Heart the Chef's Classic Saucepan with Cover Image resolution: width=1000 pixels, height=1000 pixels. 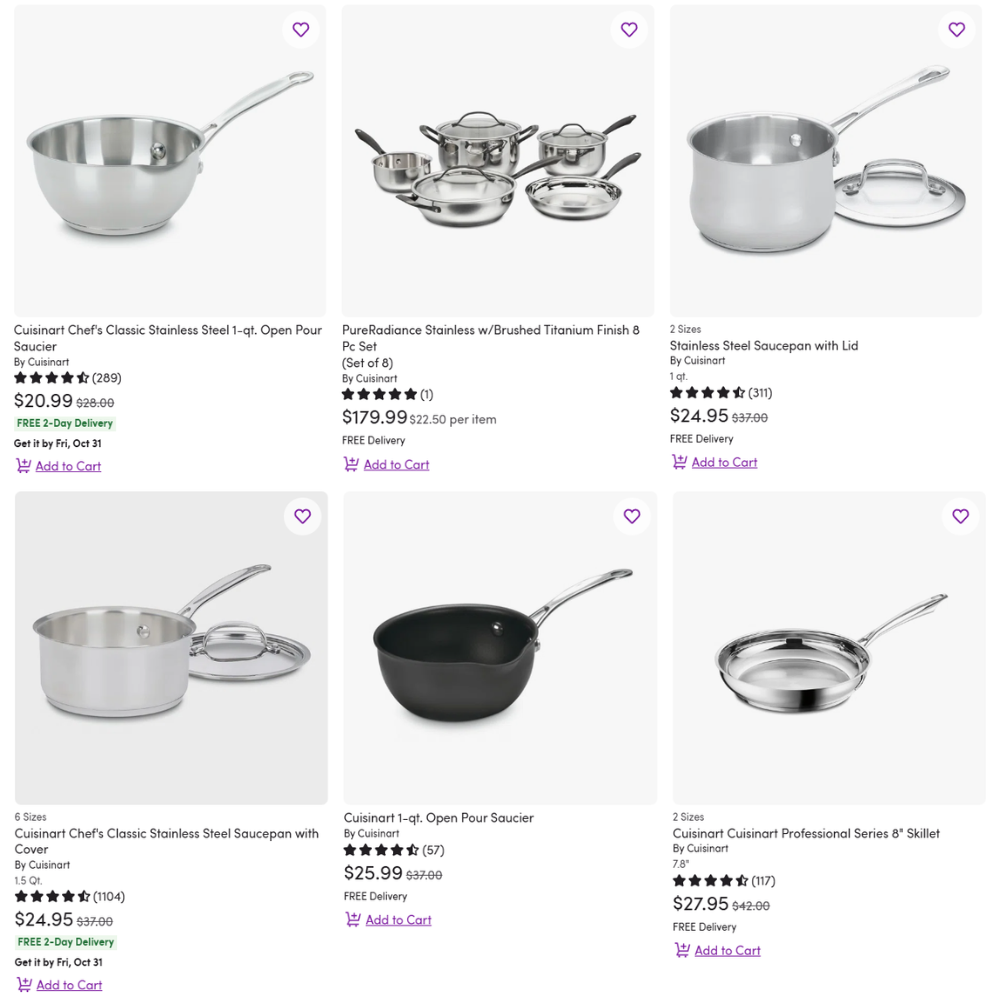click(302, 516)
